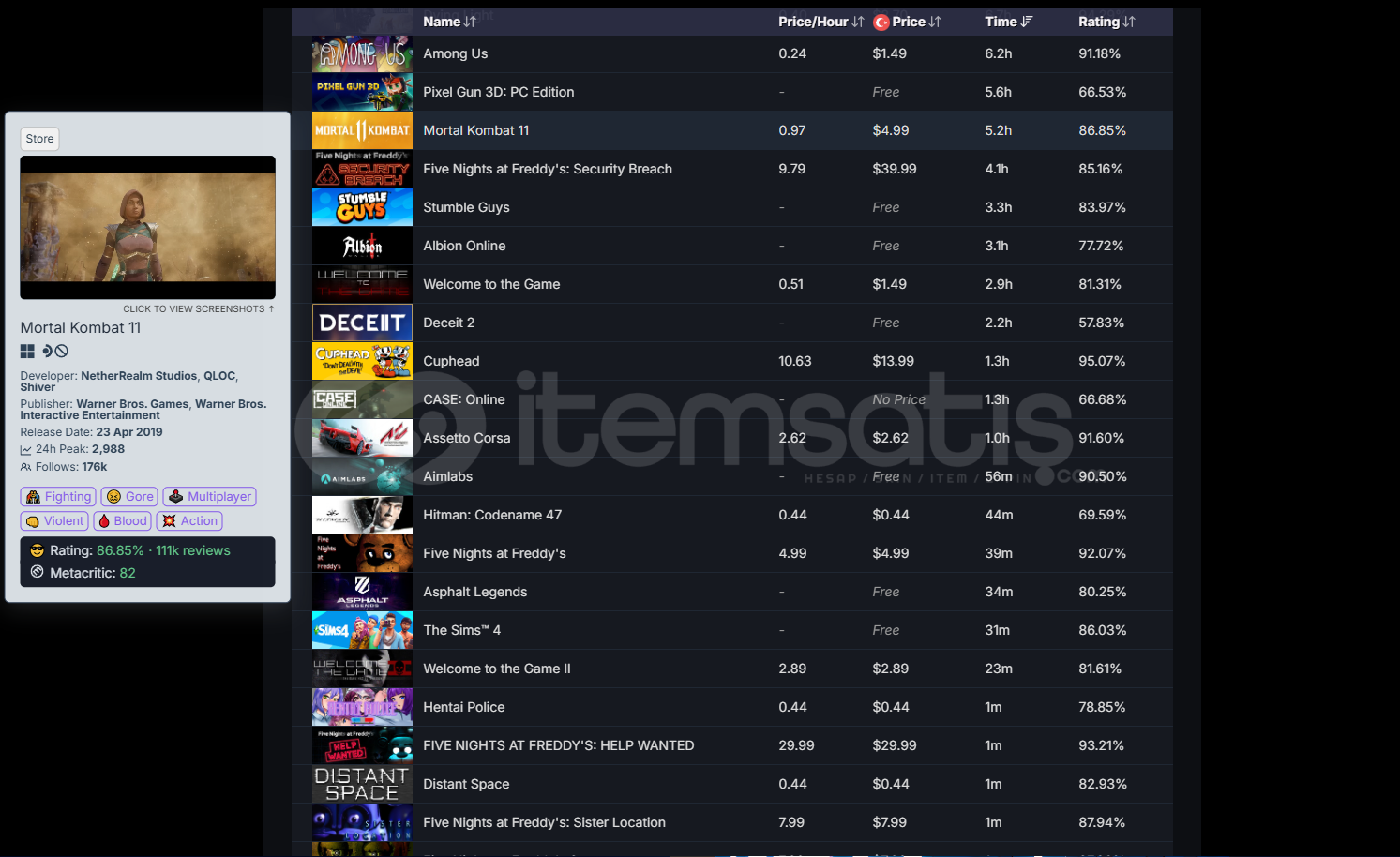Click the Among Us game logo
Image resolution: width=1400 pixels, height=857 pixels.
coord(362,53)
